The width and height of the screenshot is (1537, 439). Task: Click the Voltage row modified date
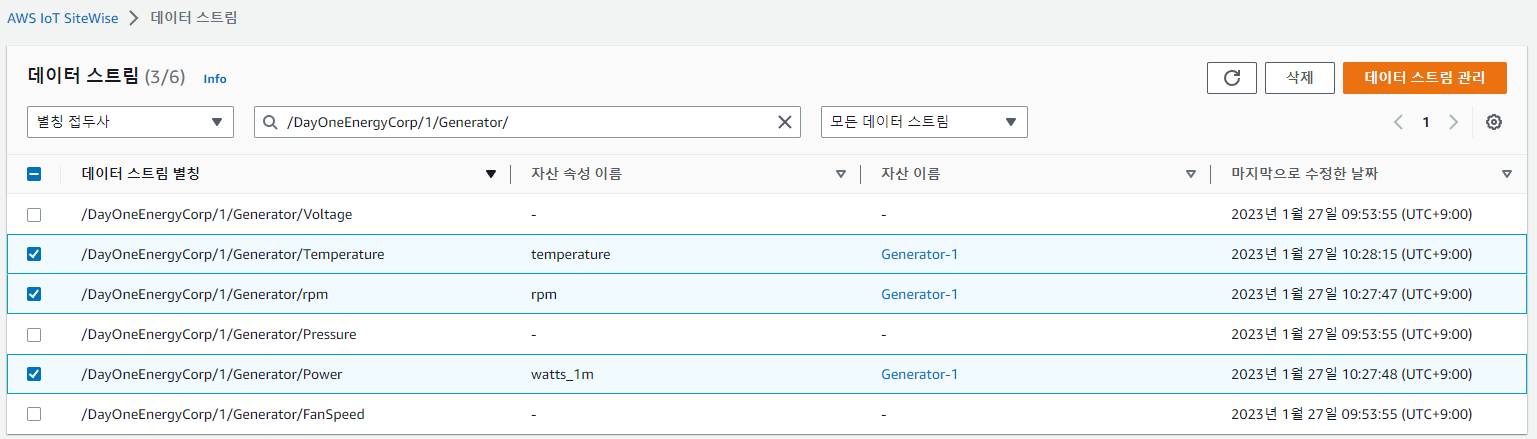click(x=1351, y=214)
